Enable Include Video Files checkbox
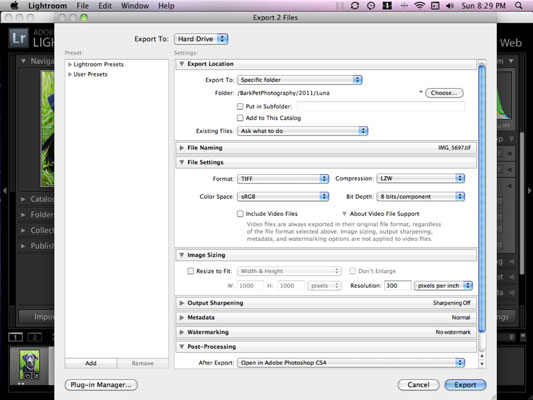This screenshot has height=400, width=533. [x=240, y=214]
